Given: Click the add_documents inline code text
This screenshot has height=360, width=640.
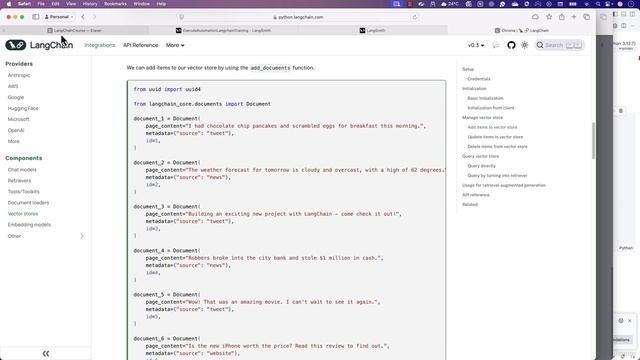Looking at the screenshot, I should (270, 68).
